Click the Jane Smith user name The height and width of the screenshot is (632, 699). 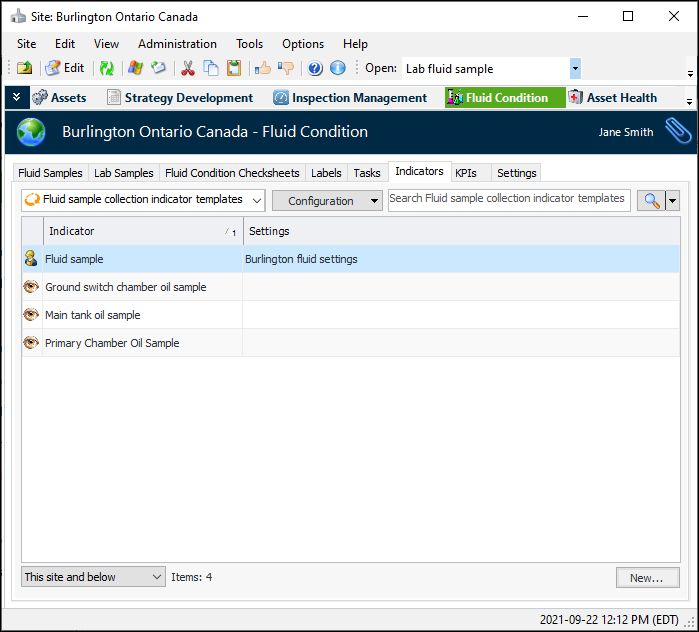[625, 132]
